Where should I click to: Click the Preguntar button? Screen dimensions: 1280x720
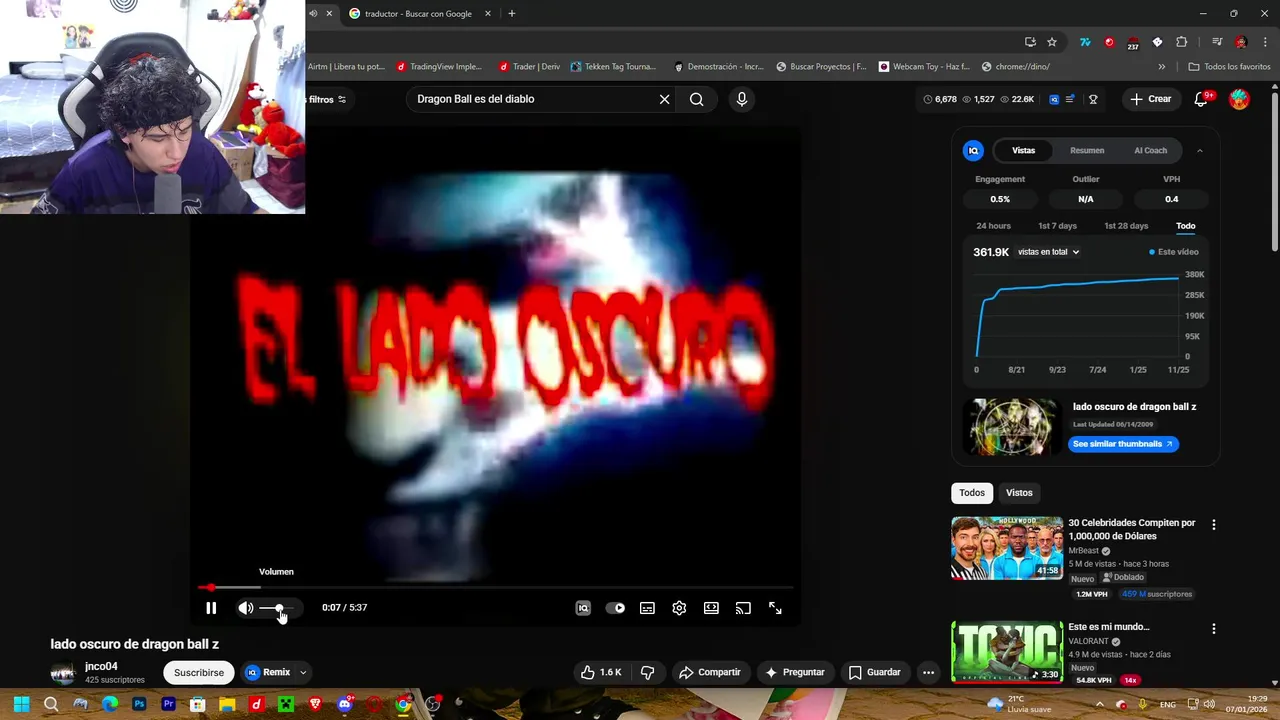[x=794, y=672]
